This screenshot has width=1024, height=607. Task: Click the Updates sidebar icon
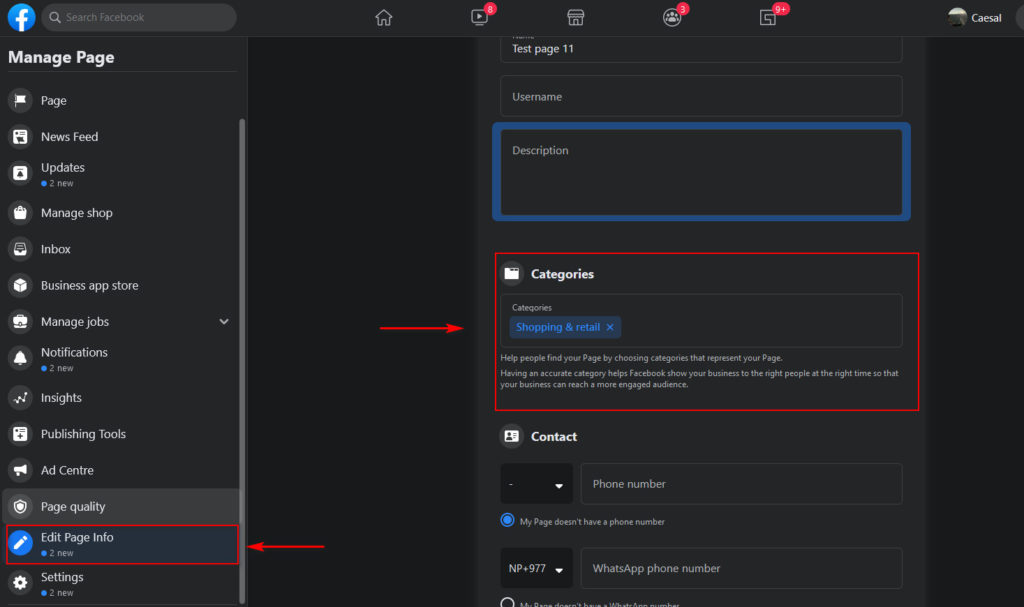[20, 173]
